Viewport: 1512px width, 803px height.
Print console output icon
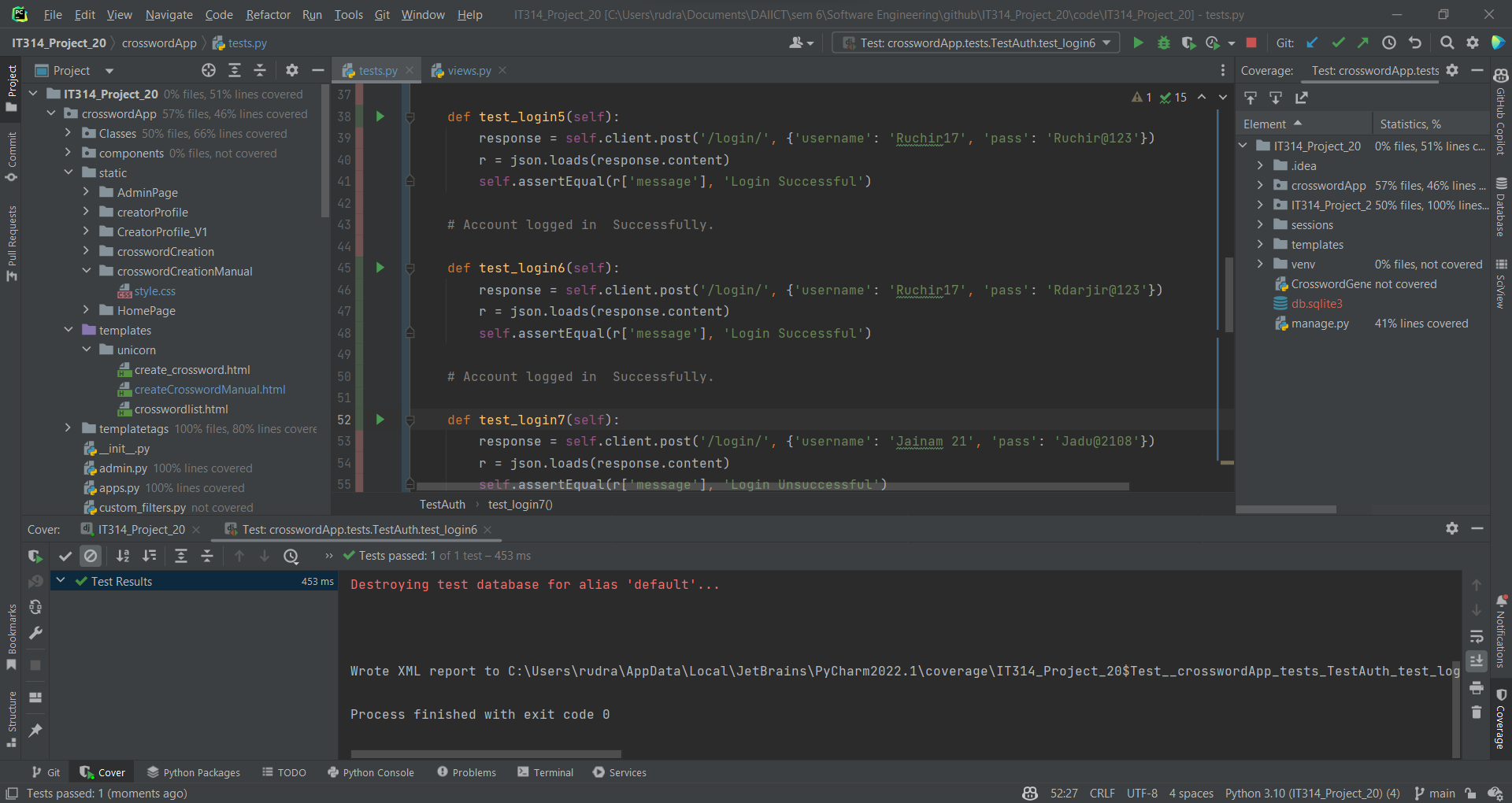[1477, 687]
